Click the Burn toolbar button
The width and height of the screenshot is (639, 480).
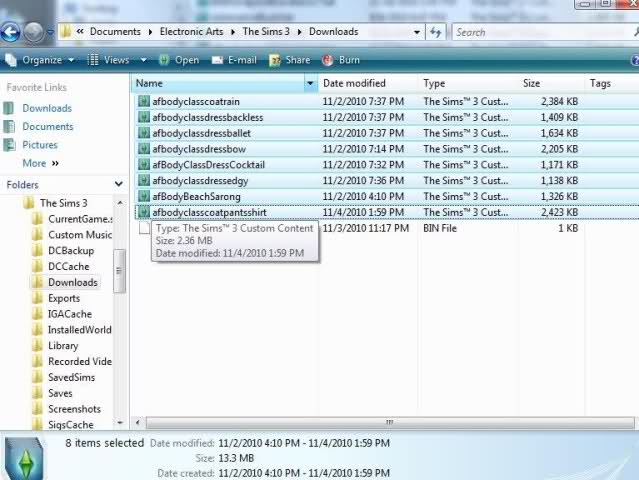coord(341,60)
